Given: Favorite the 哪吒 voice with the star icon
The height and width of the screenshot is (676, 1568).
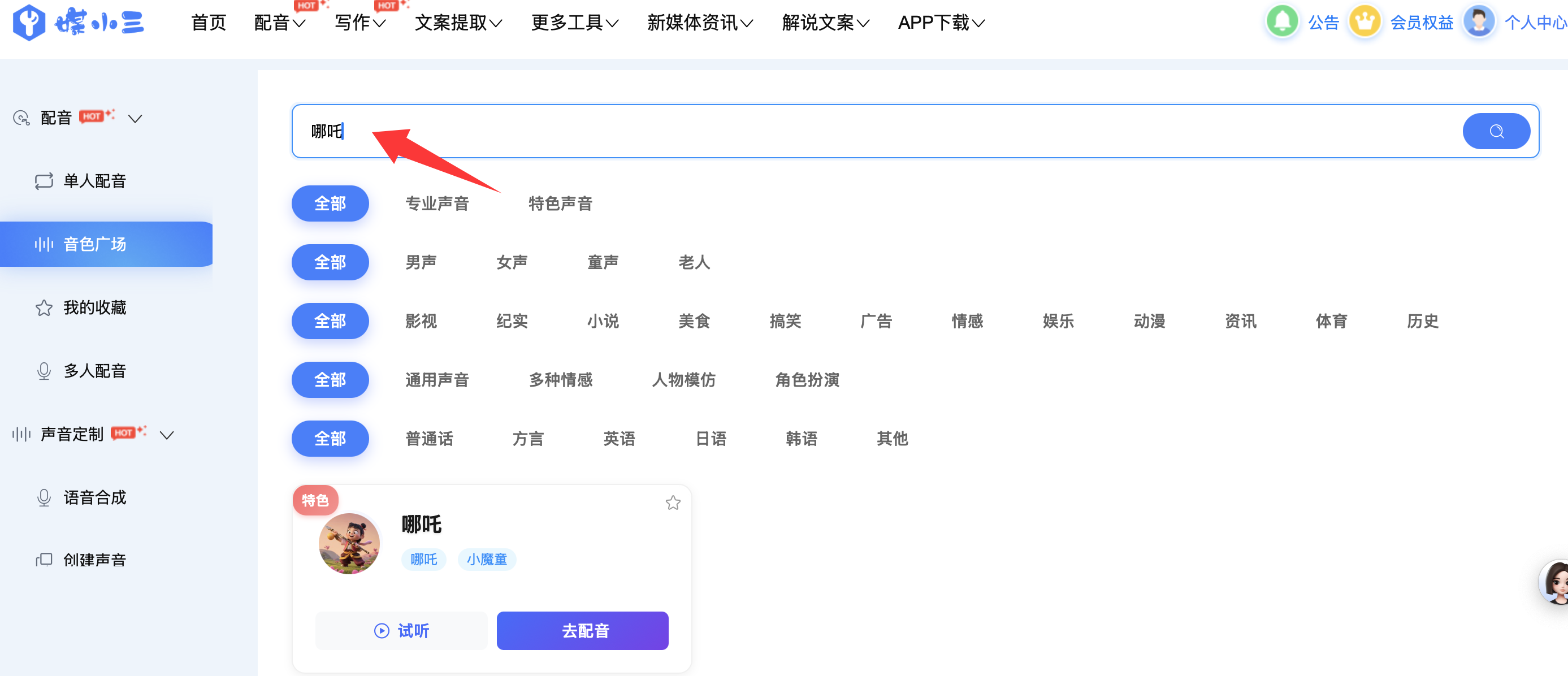Looking at the screenshot, I should click(x=673, y=502).
